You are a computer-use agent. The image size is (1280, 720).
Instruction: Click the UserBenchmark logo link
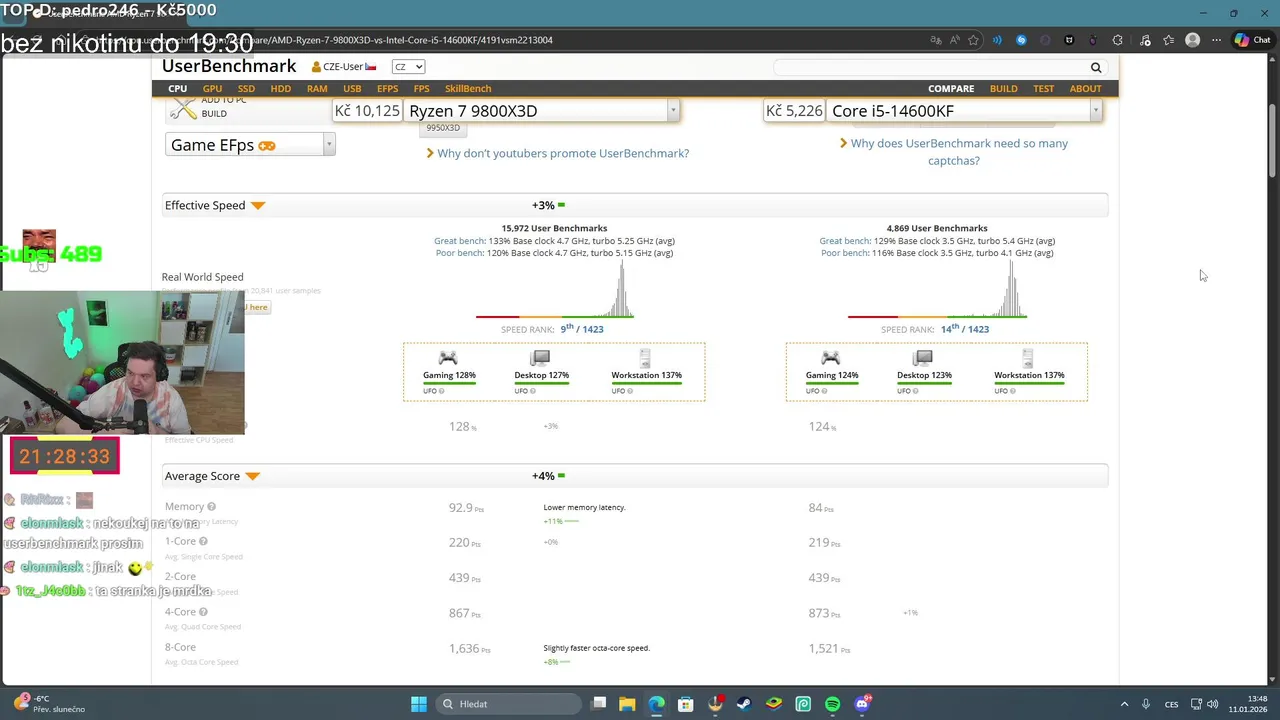point(229,66)
